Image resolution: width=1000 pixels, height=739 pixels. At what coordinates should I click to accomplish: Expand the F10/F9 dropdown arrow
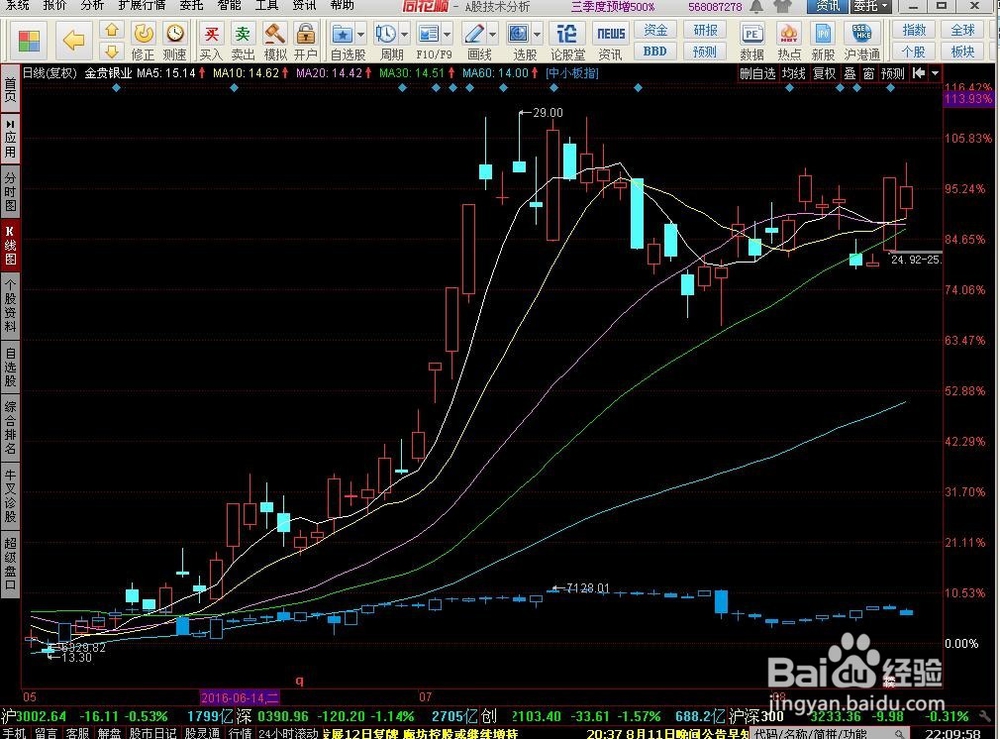tap(447, 34)
